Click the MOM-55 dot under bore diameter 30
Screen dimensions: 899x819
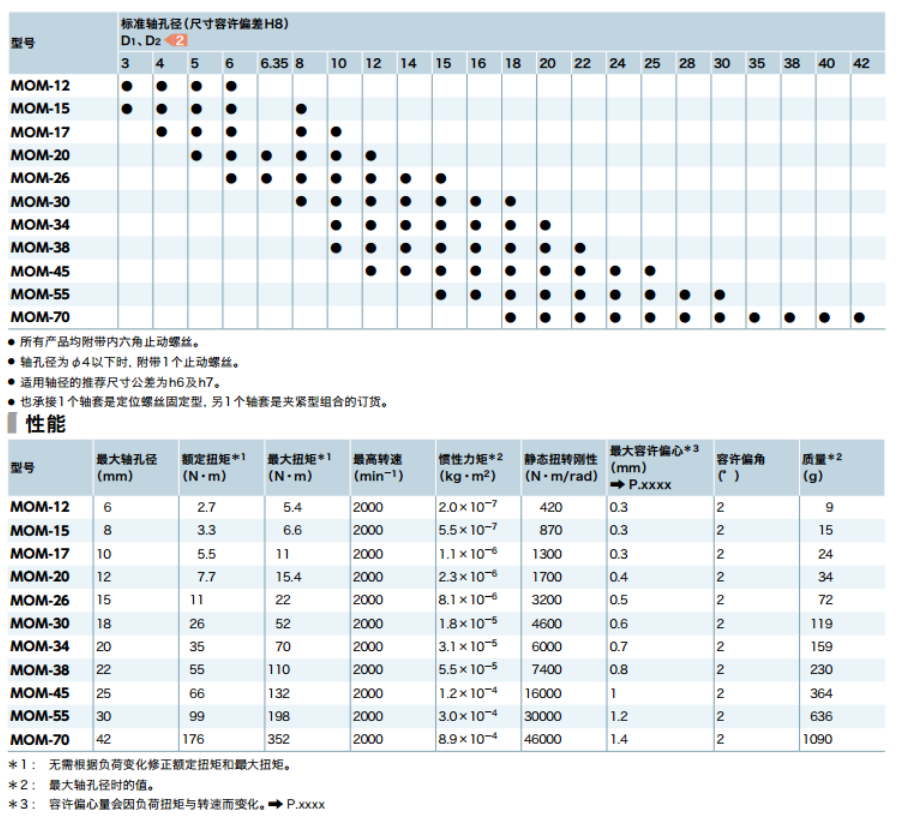720,295
